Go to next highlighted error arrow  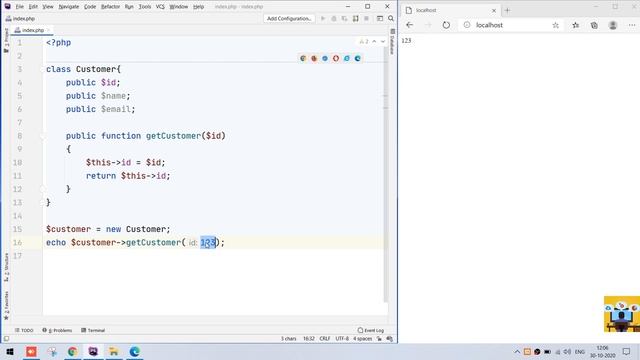tap(383, 42)
